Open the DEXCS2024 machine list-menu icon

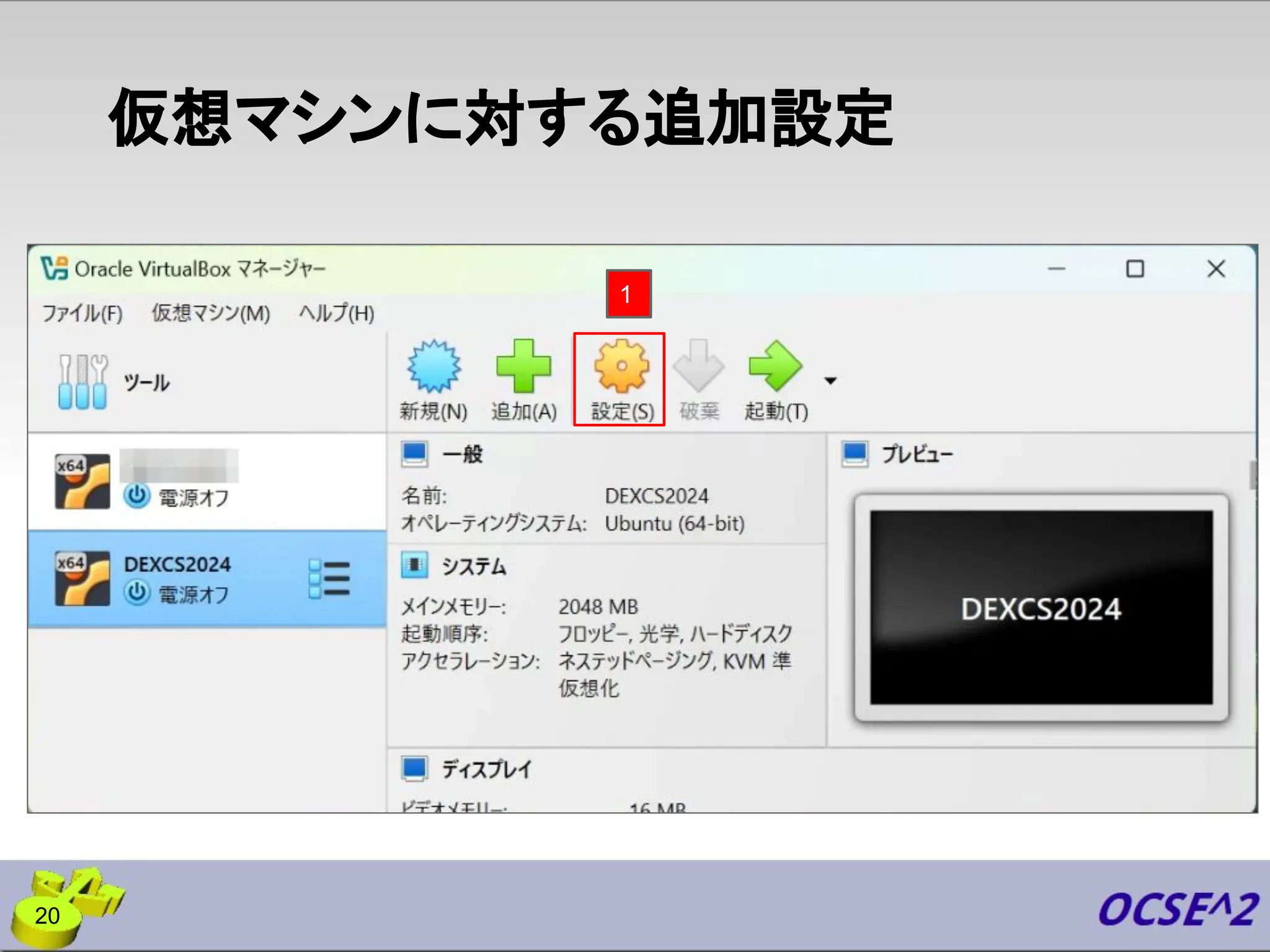329,579
